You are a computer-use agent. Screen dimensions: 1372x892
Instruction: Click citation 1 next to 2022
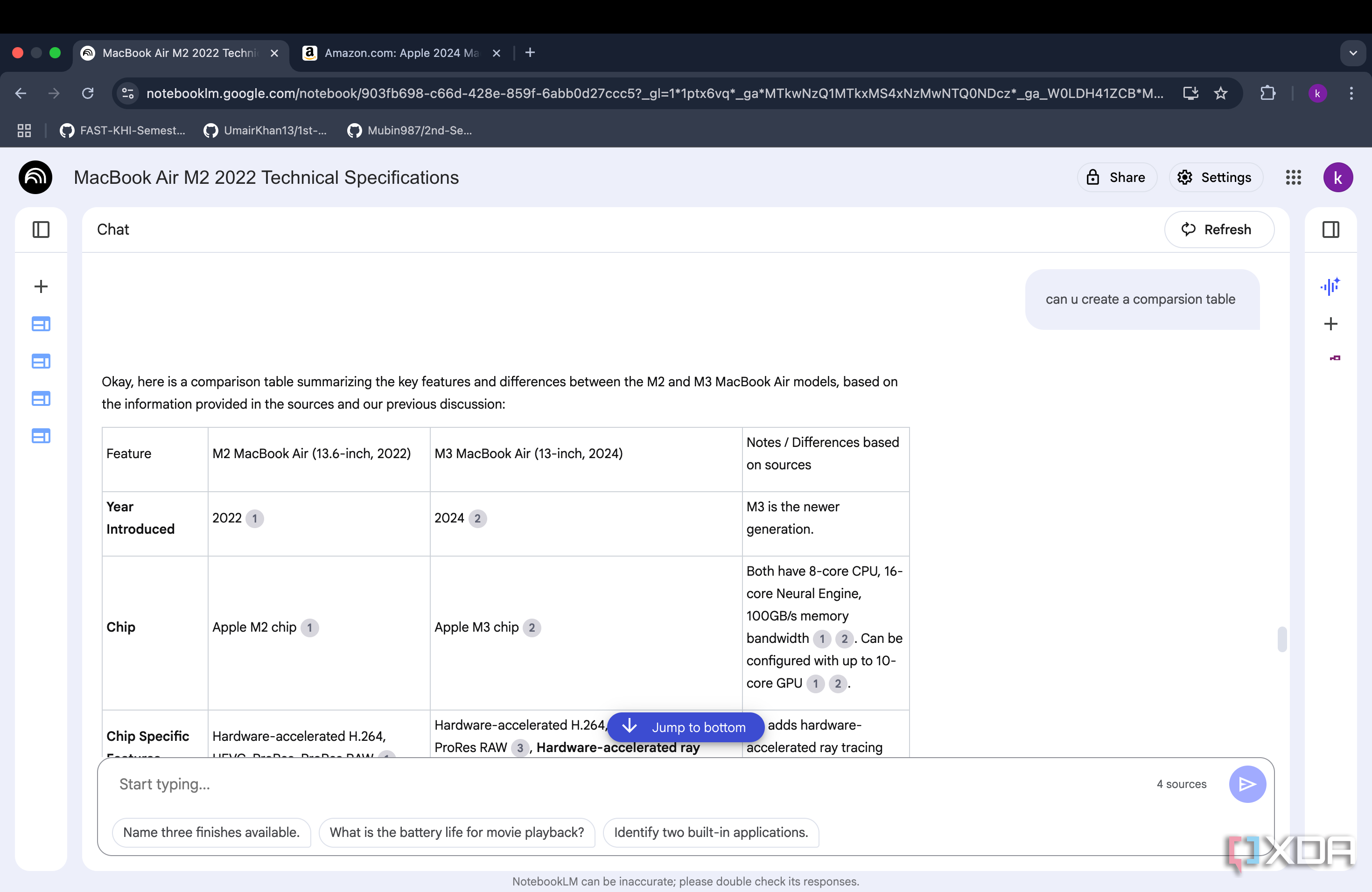pyautogui.click(x=254, y=519)
